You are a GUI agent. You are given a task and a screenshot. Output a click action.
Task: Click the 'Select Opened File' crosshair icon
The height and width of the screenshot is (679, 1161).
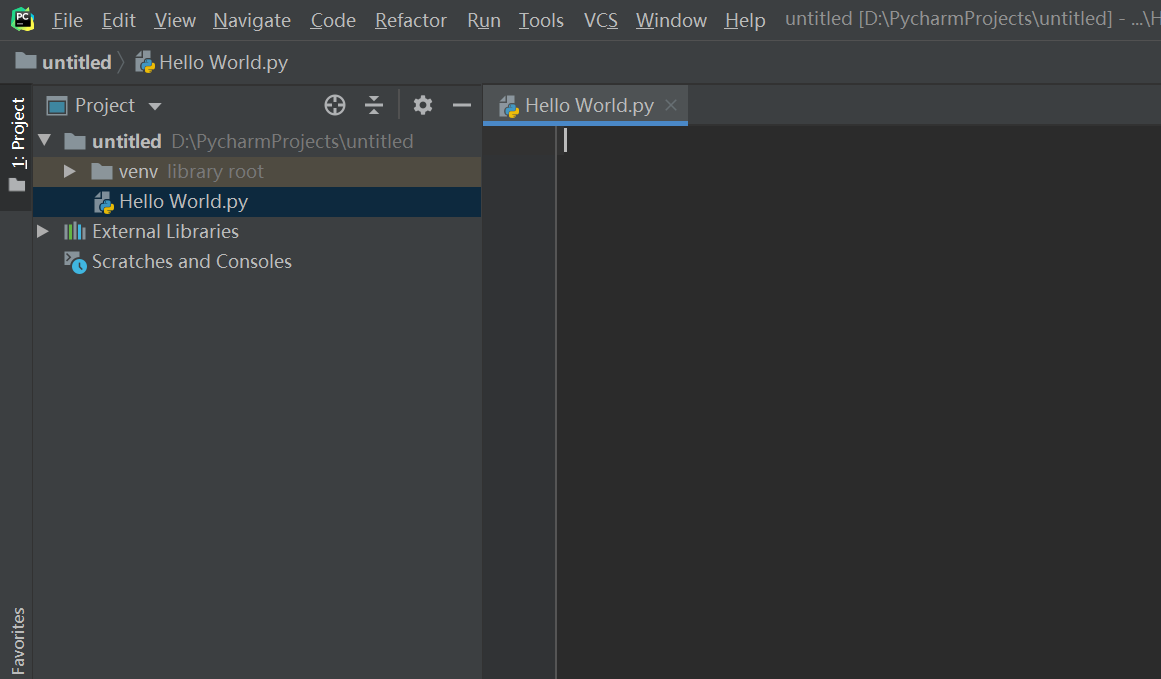pyautogui.click(x=334, y=104)
